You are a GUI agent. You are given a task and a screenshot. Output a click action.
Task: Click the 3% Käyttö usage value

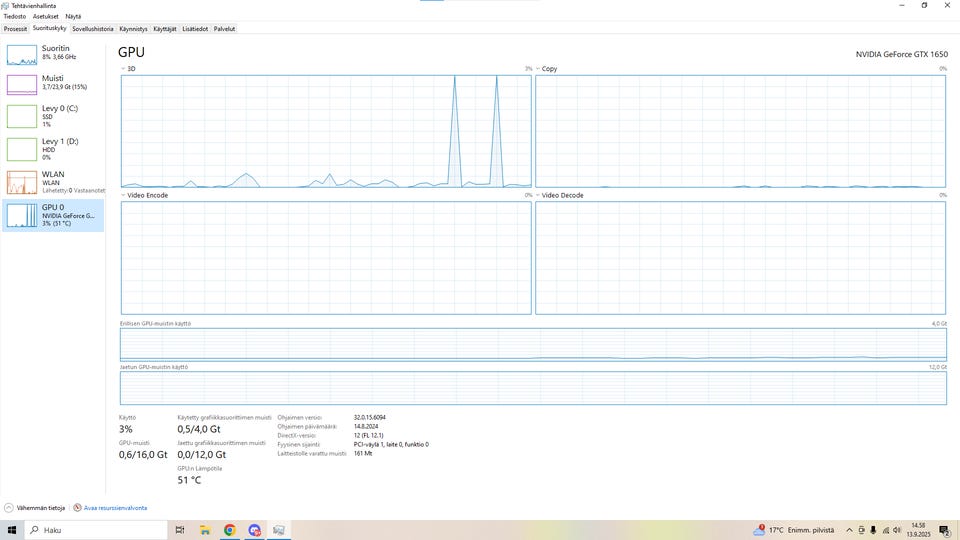pyautogui.click(x=126, y=429)
